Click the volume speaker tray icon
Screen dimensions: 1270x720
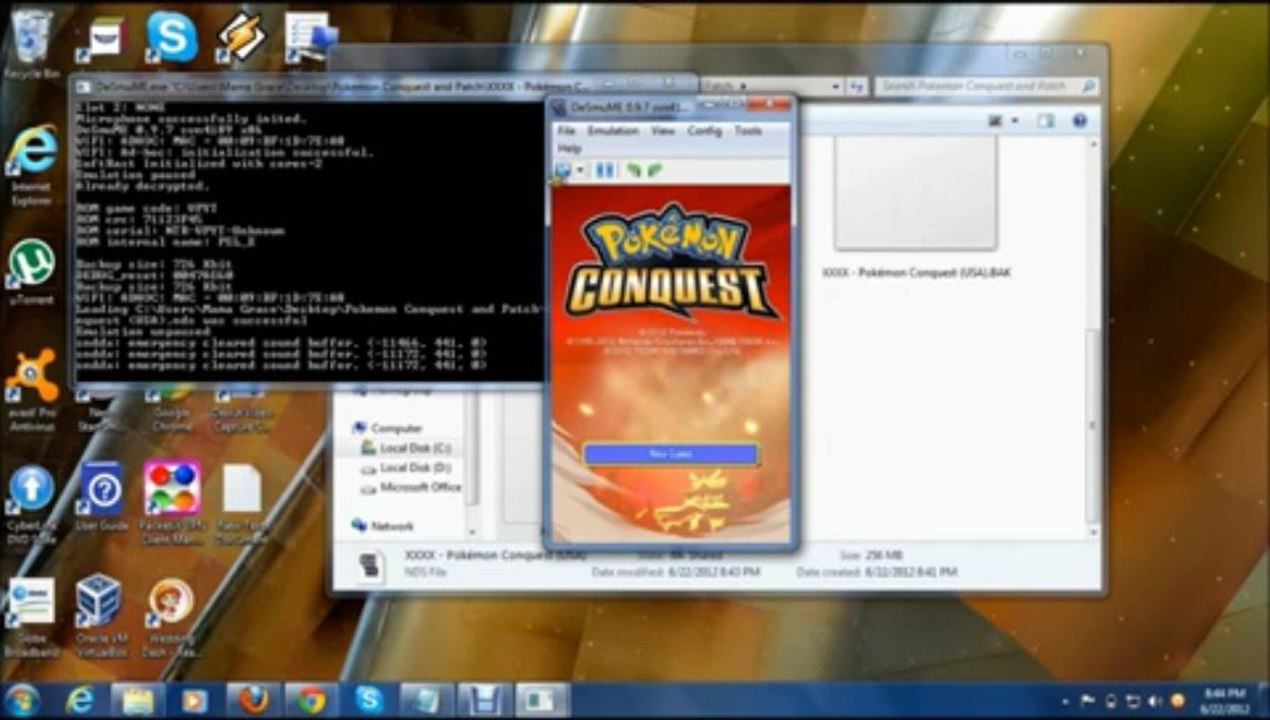point(1155,699)
